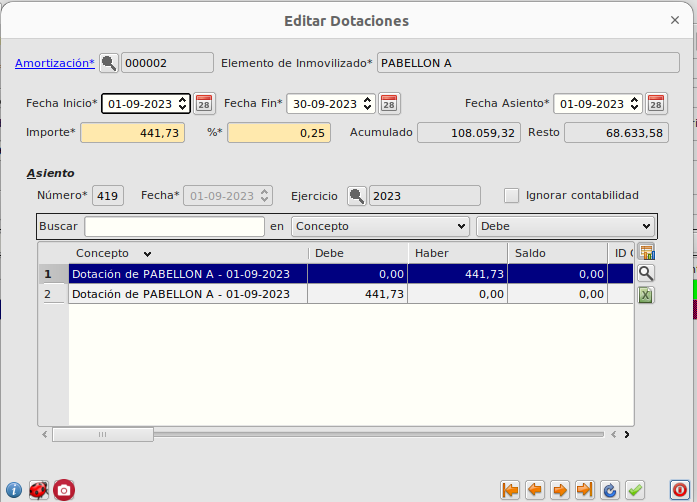Click the horizontal scrollbar thumb
Image resolution: width=697 pixels, height=502 pixels.
point(103,434)
